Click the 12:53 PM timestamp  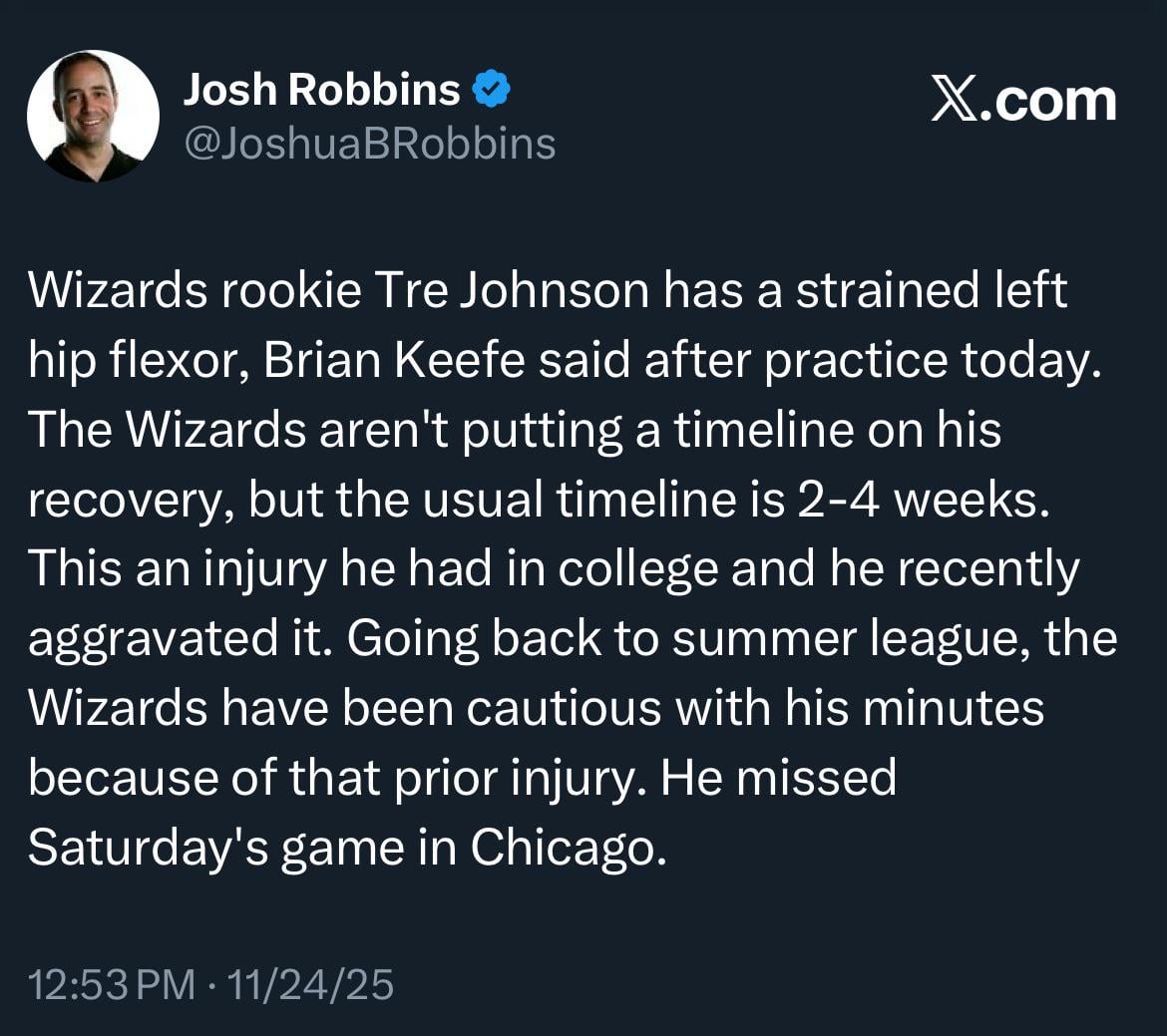(112, 985)
